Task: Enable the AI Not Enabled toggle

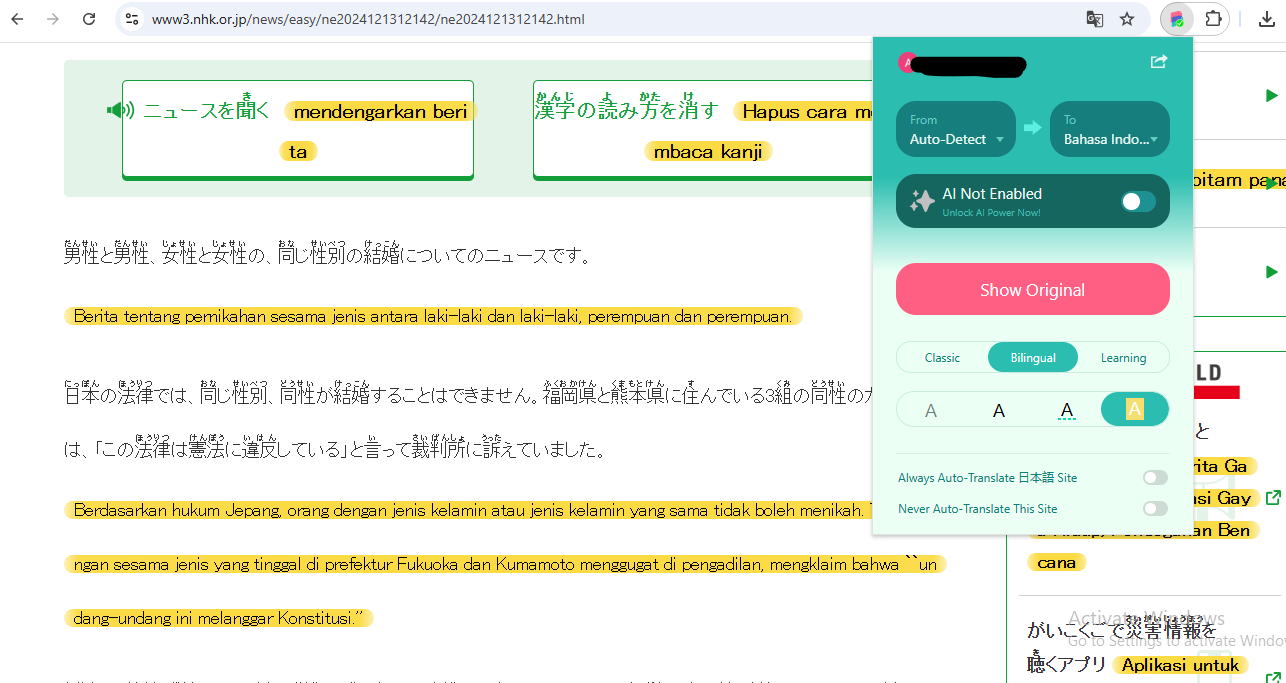Action: [1137, 202]
